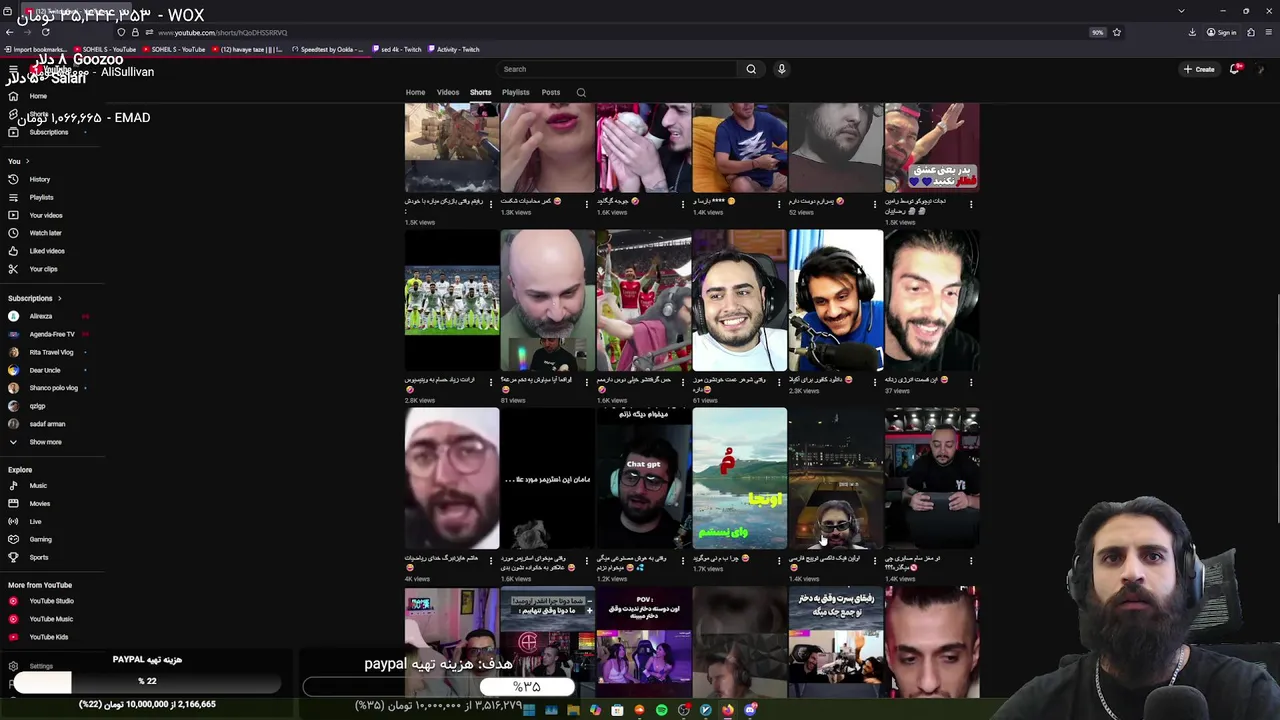
Task: Click the search magnifier button beside Search box
Action: [751, 69]
